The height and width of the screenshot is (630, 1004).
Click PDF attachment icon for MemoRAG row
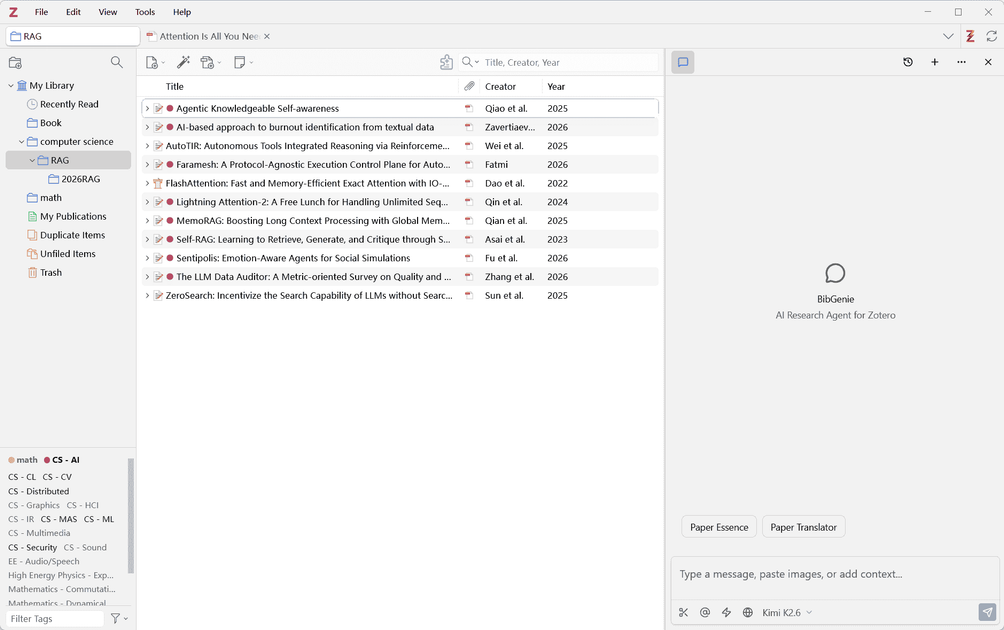tap(469, 221)
